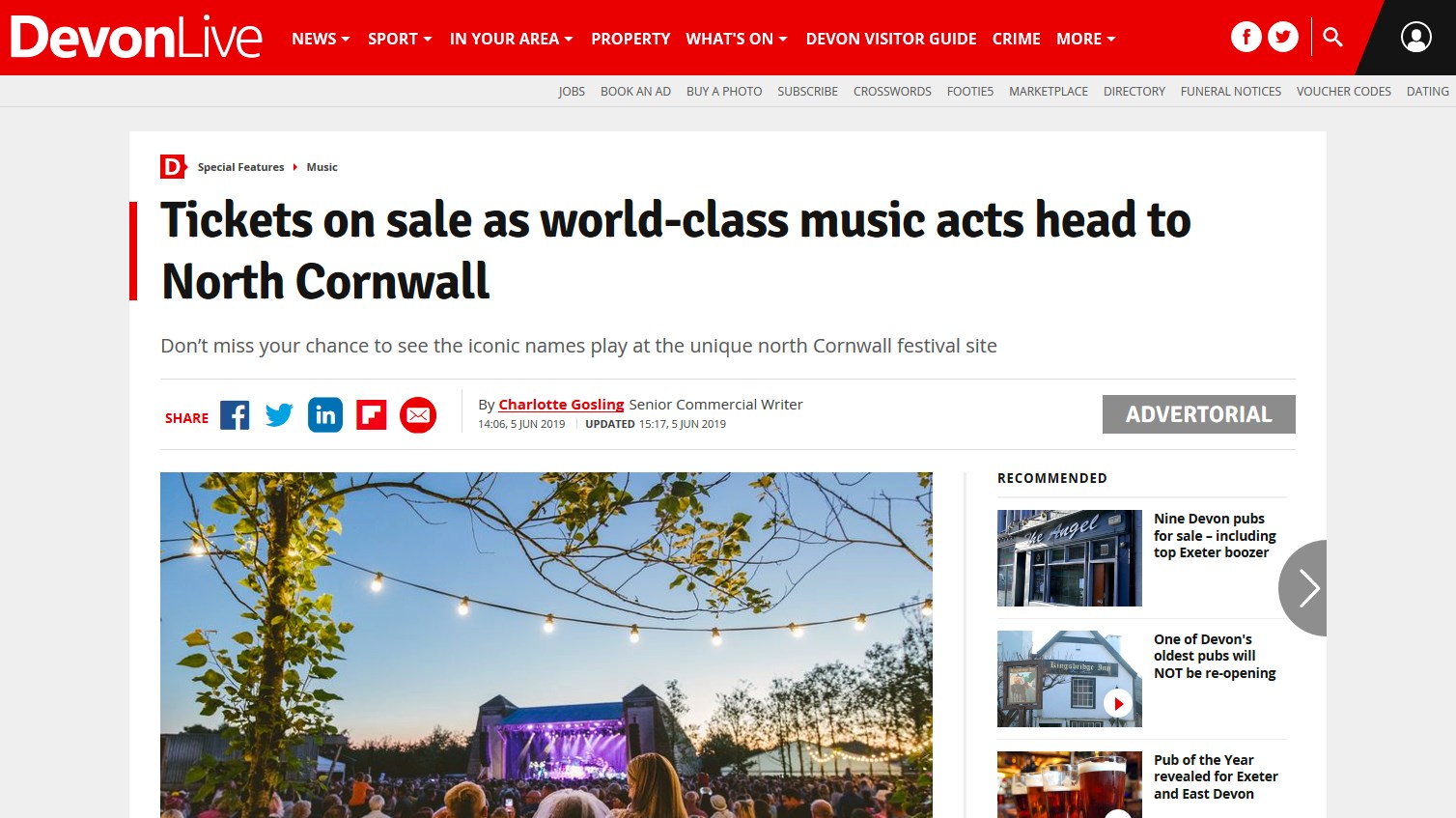Open DevonLive Facebook page in header

click(x=1246, y=38)
